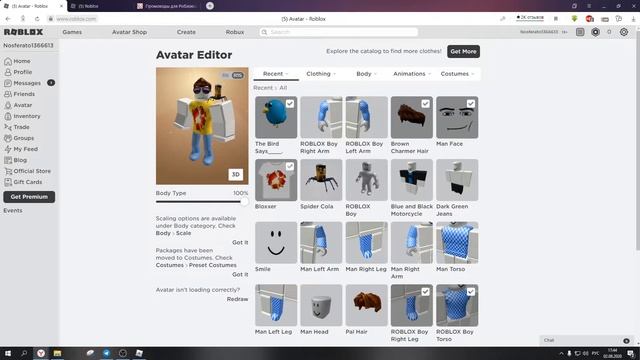
Task: Click the Gift Cards sidebar icon
Action: [x=8, y=182]
